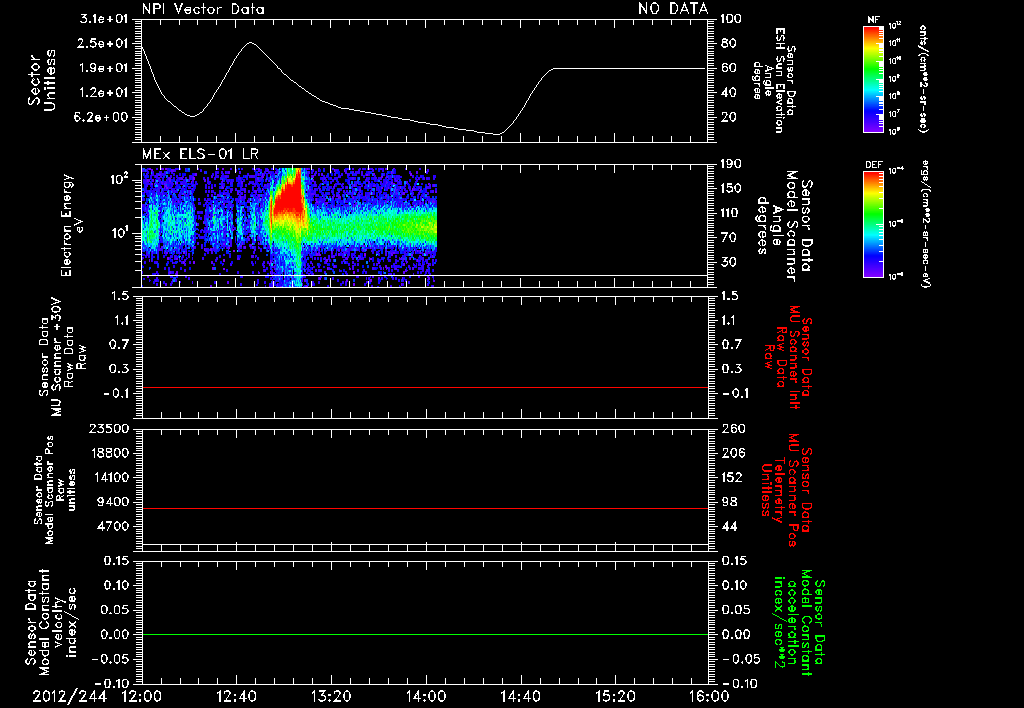This screenshot has width=1024, height=708.
Task: Click the '14:00' time tick label
Action: pyautogui.click(x=426, y=697)
